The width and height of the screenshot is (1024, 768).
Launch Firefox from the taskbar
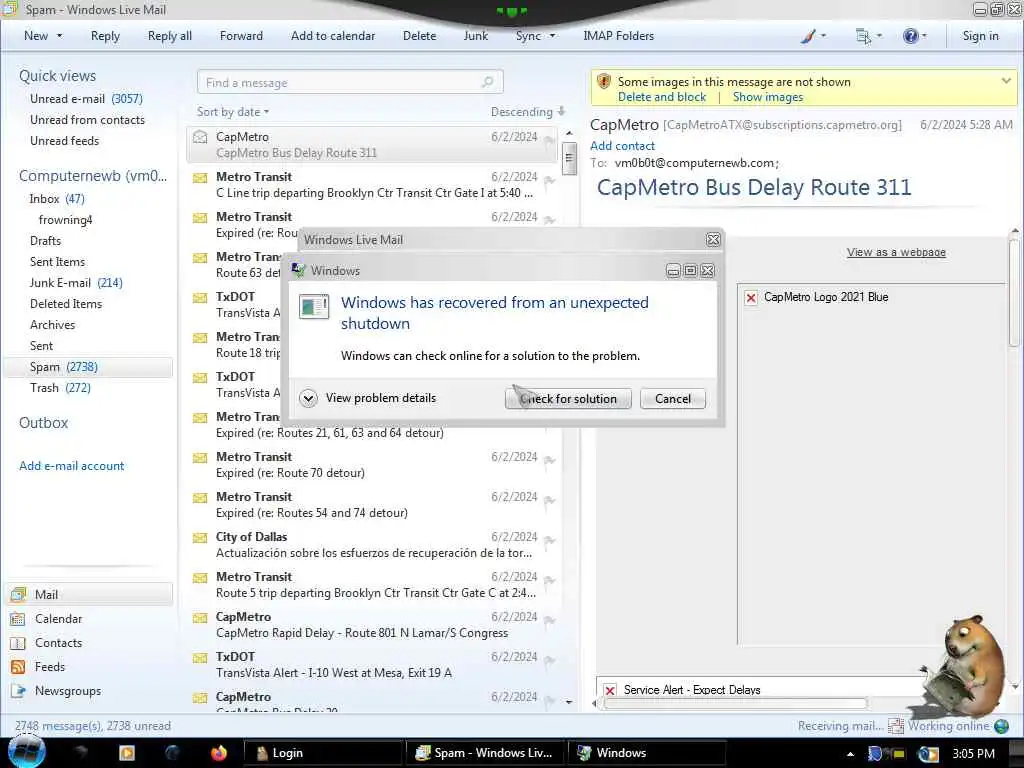pyautogui.click(x=219, y=753)
